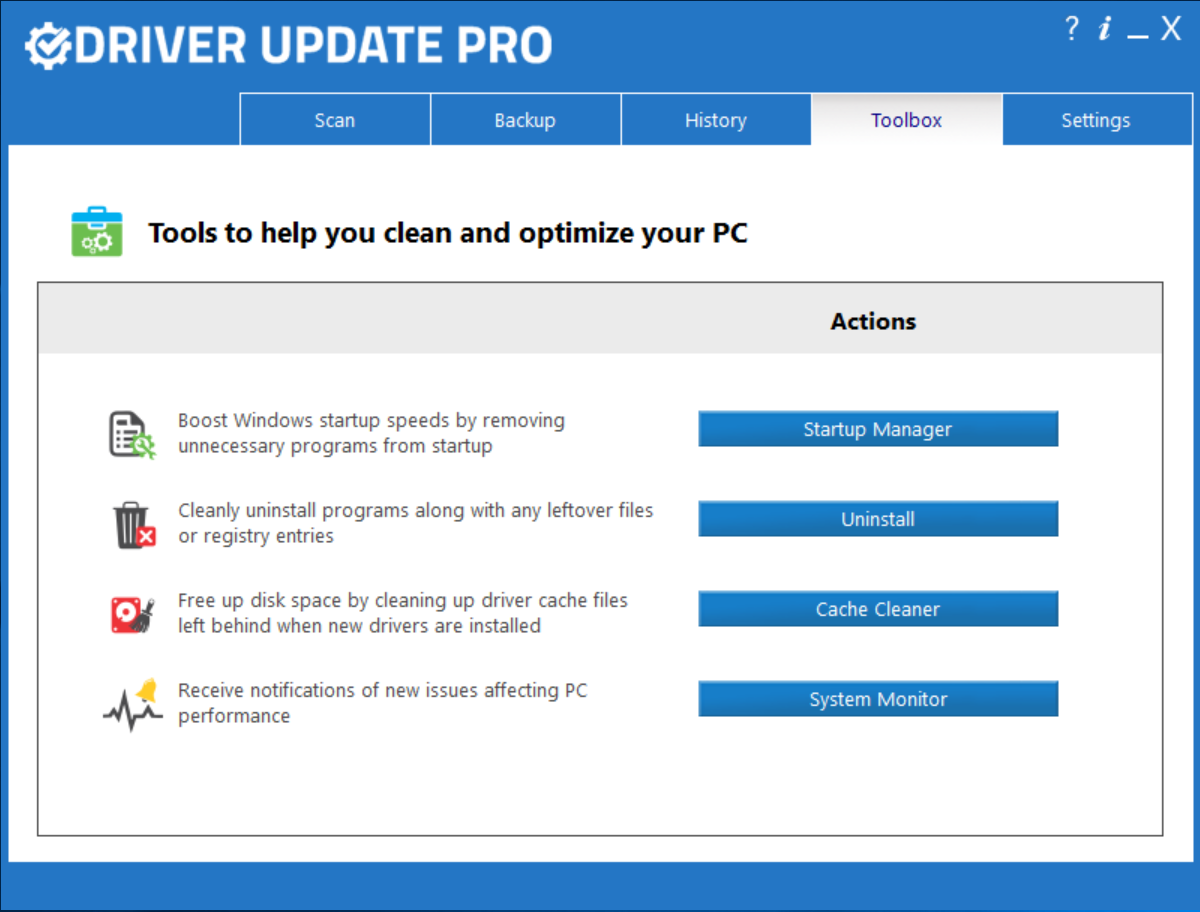Open the Backup tab
The width and height of the screenshot is (1200, 912).
click(x=525, y=120)
